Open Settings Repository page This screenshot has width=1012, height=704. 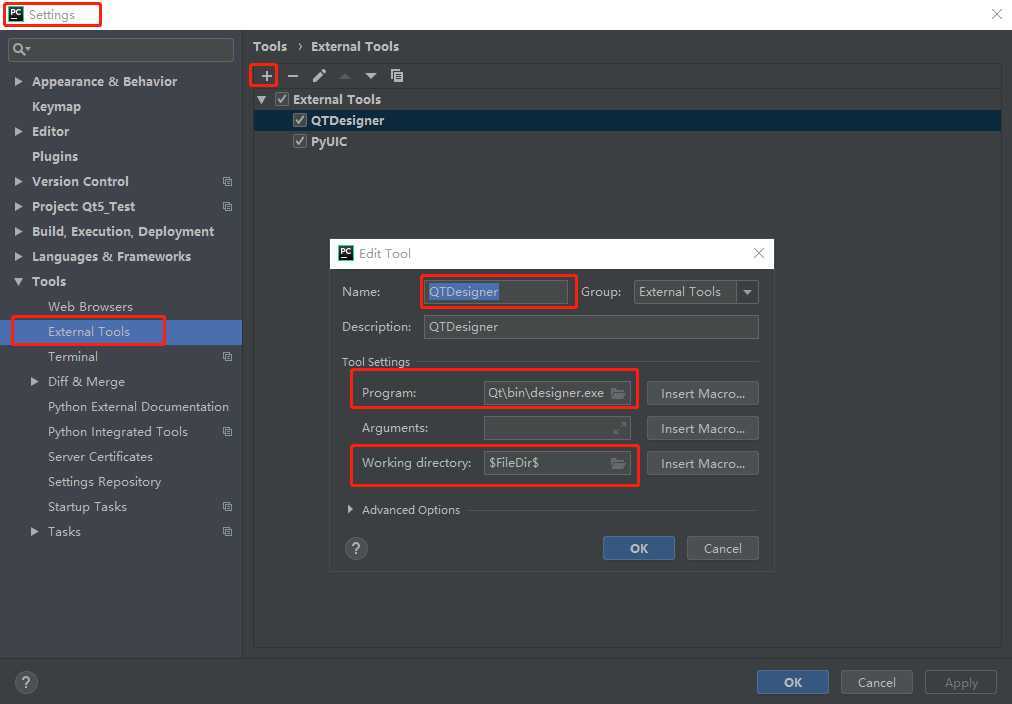coord(105,482)
